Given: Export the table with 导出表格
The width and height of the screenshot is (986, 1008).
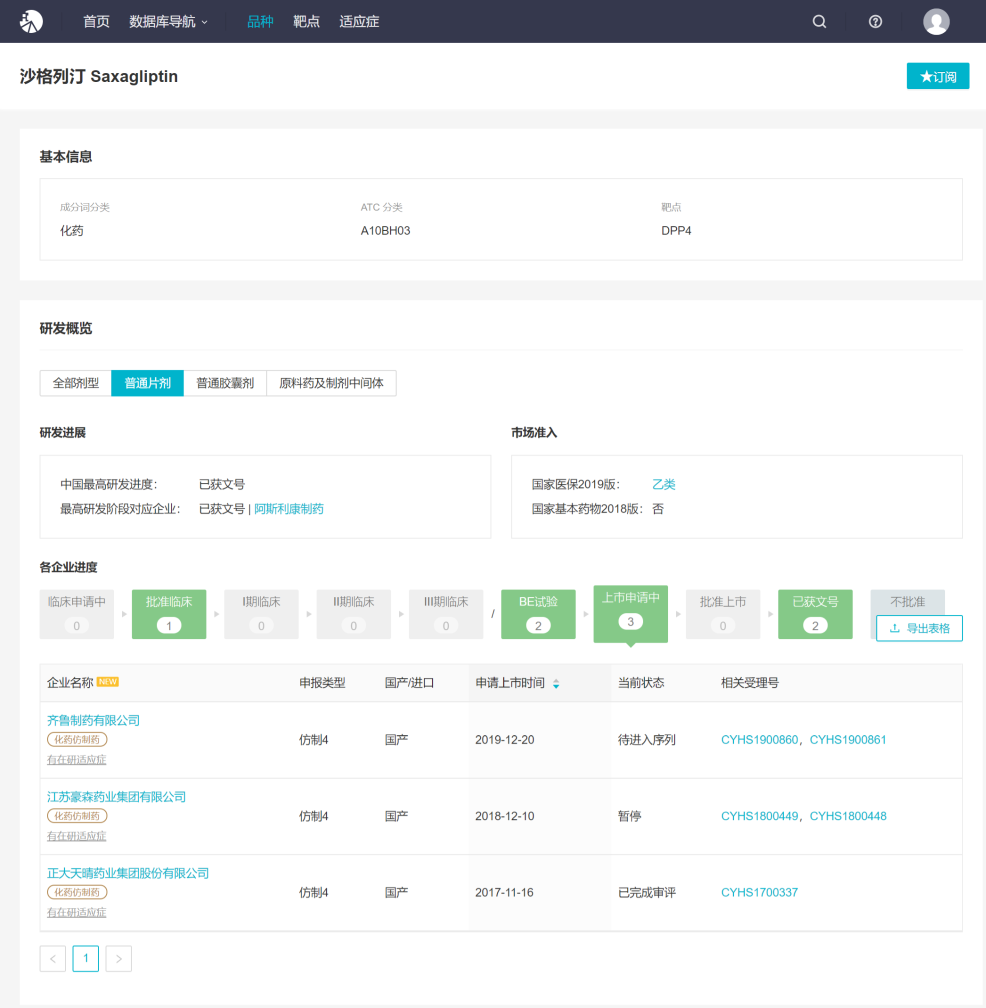Looking at the screenshot, I should 919,628.
